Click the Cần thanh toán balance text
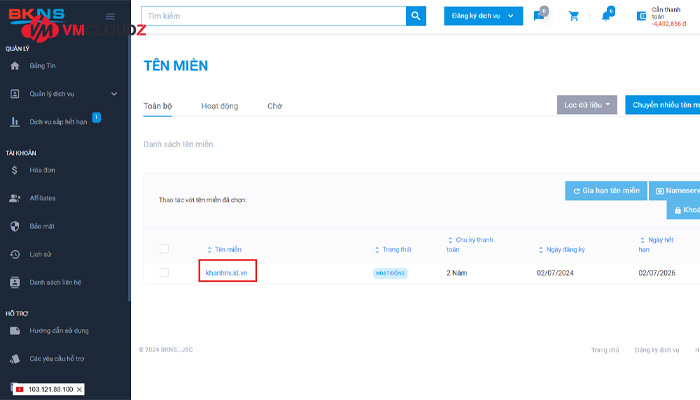 point(668,17)
